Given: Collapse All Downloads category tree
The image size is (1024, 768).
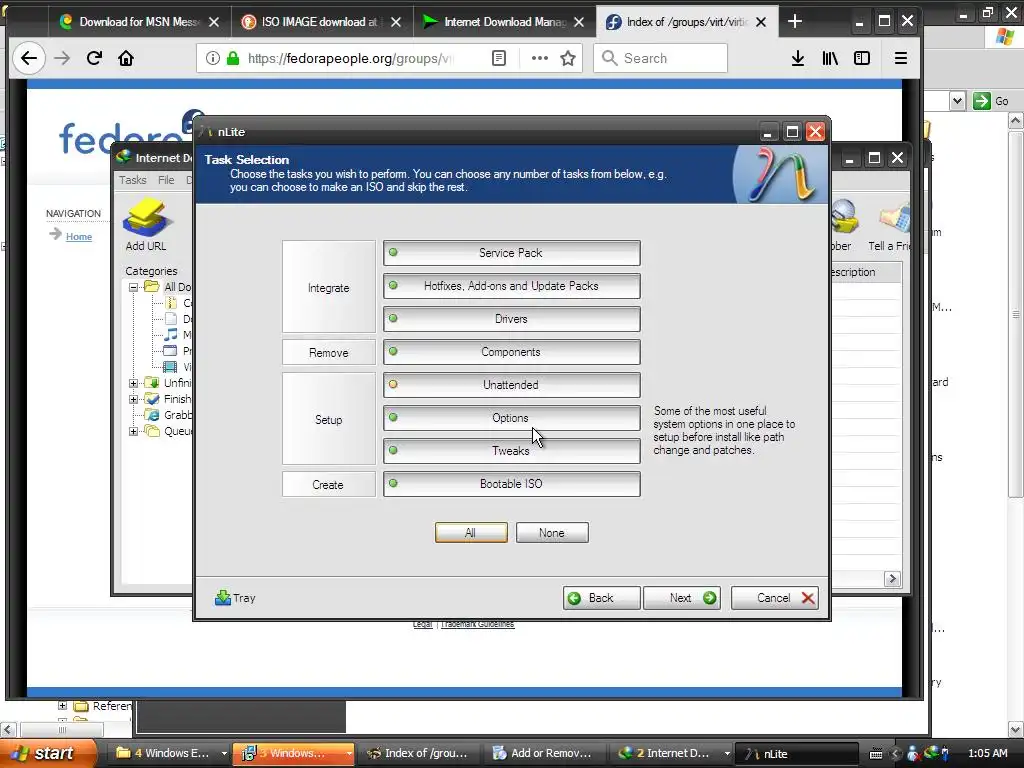Looking at the screenshot, I should tap(133, 287).
